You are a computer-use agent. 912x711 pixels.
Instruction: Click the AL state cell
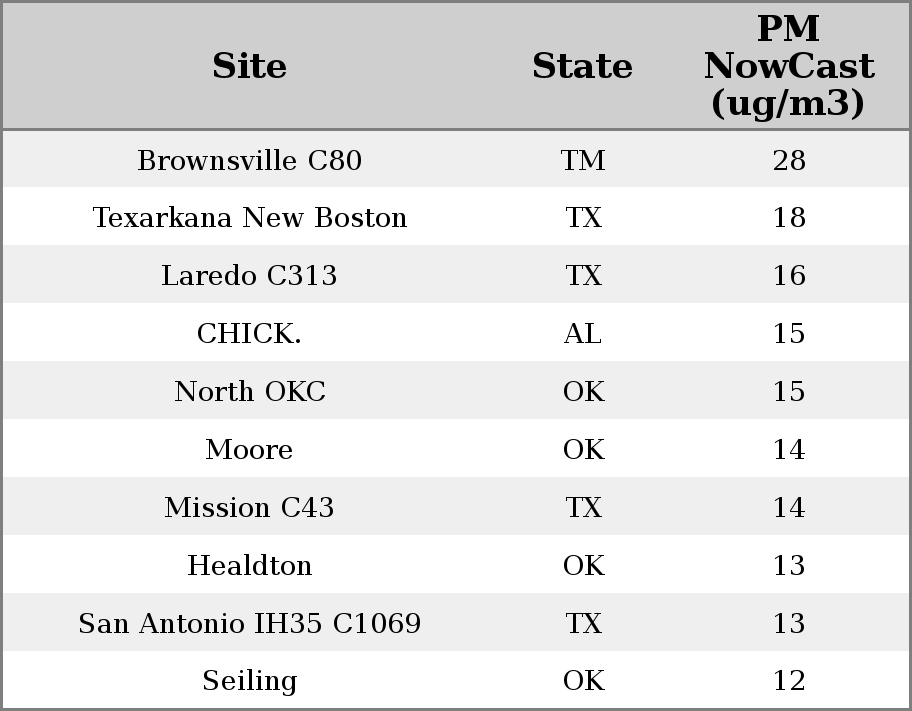(583, 334)
